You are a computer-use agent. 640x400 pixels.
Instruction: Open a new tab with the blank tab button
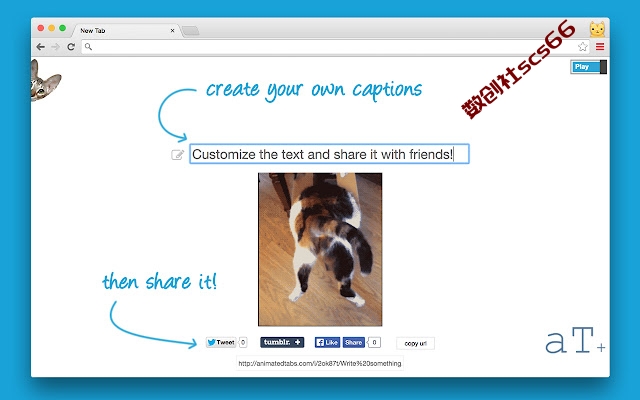(190, 31)
